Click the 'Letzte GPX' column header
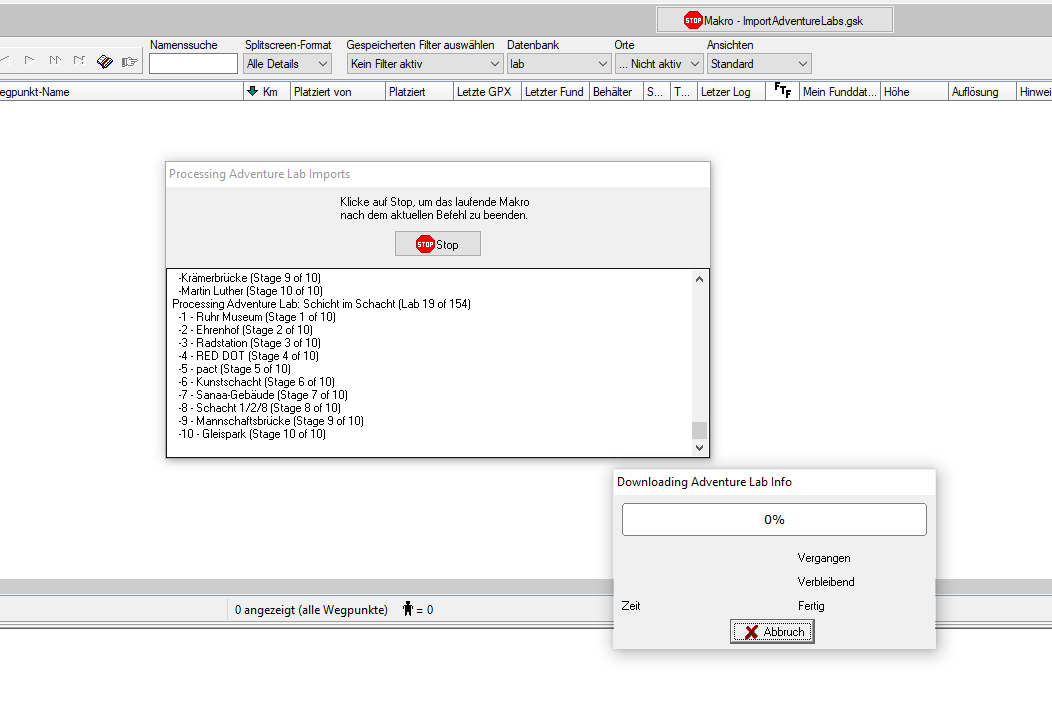1052x701 pixels. pos(487,92)
